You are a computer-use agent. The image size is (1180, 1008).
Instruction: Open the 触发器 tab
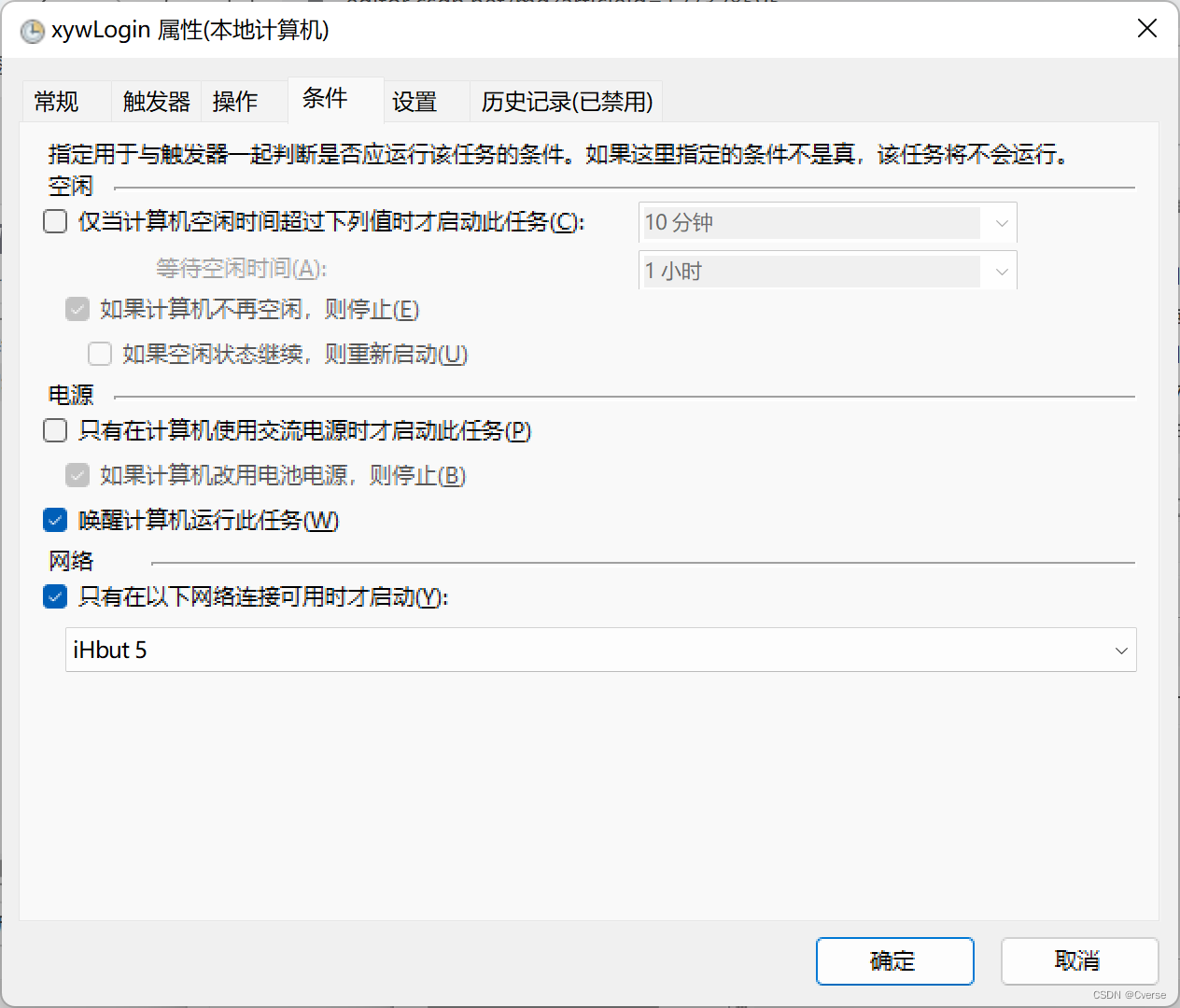[x=157, y=101]
